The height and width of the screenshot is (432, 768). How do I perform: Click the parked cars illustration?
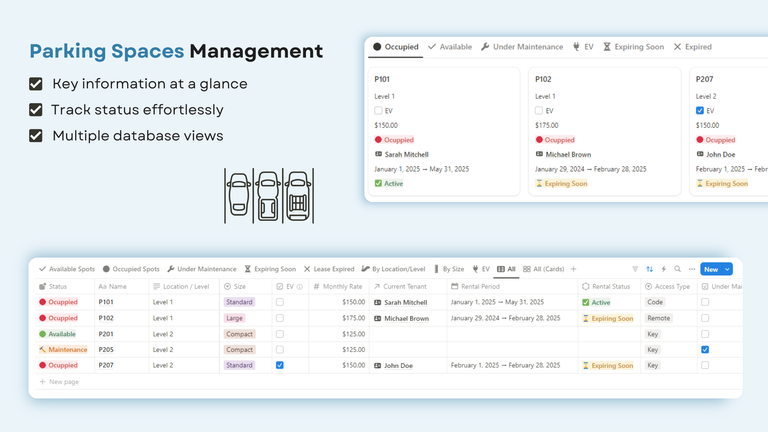tap(269, 196)
